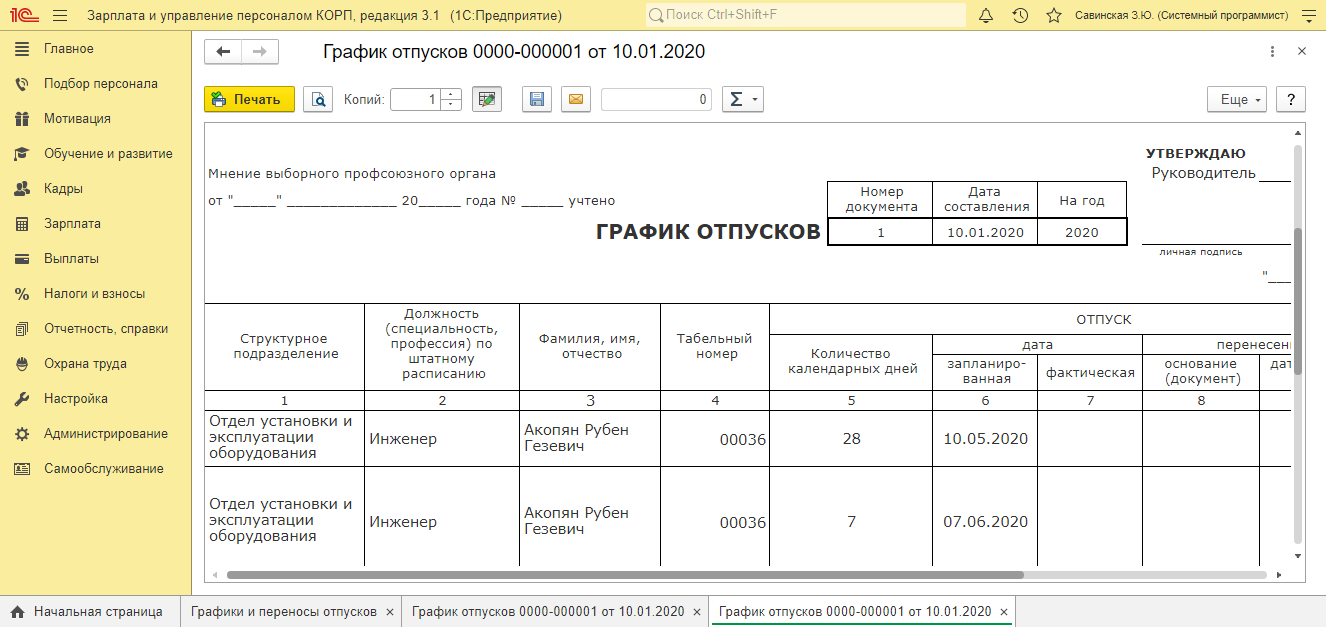Open the vertical three-dot document options menu
1326x627 pixels.
tap(1272, 52)
